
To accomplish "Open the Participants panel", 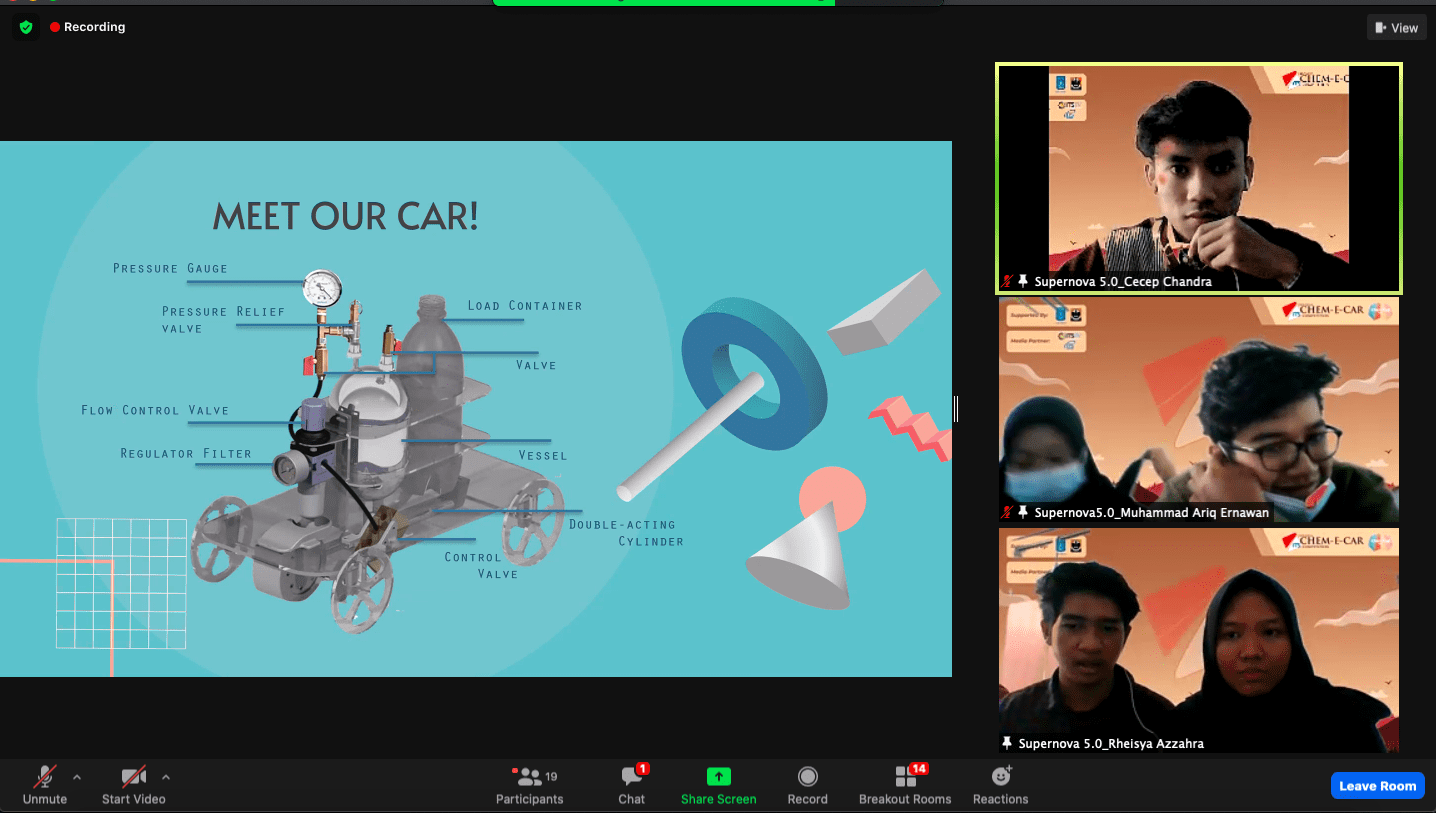I will (530, 785).
